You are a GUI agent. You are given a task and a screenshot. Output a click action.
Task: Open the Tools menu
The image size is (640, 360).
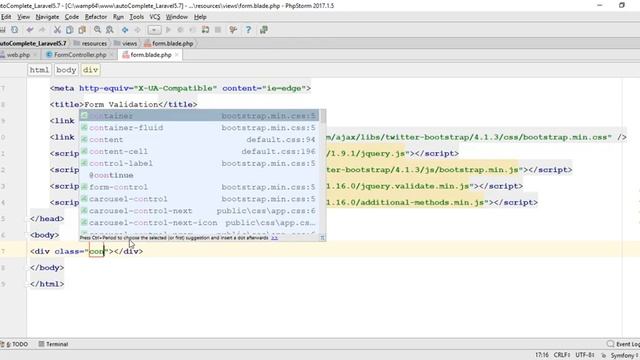coord(136,17)
